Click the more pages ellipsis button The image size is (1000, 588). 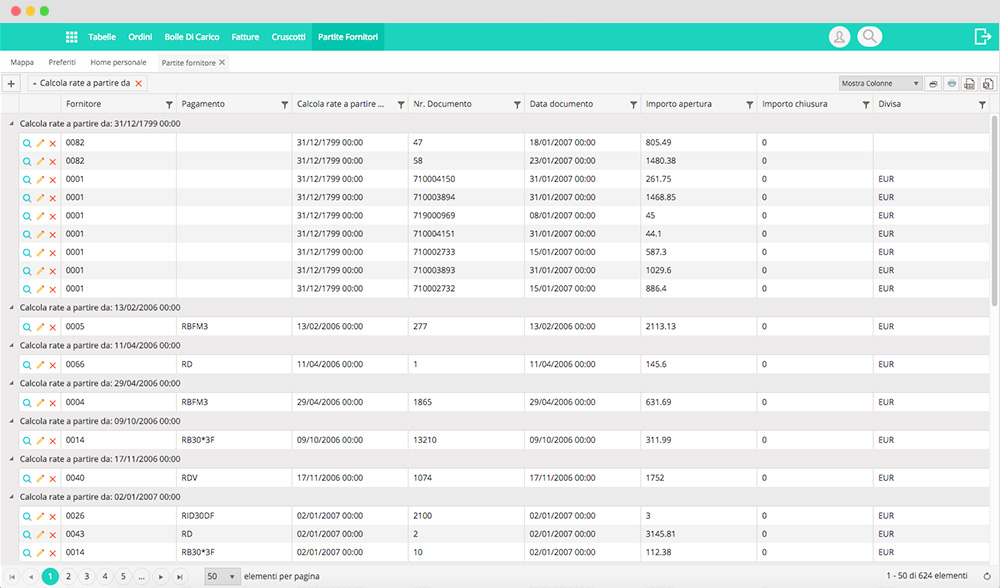coord(142,577)
